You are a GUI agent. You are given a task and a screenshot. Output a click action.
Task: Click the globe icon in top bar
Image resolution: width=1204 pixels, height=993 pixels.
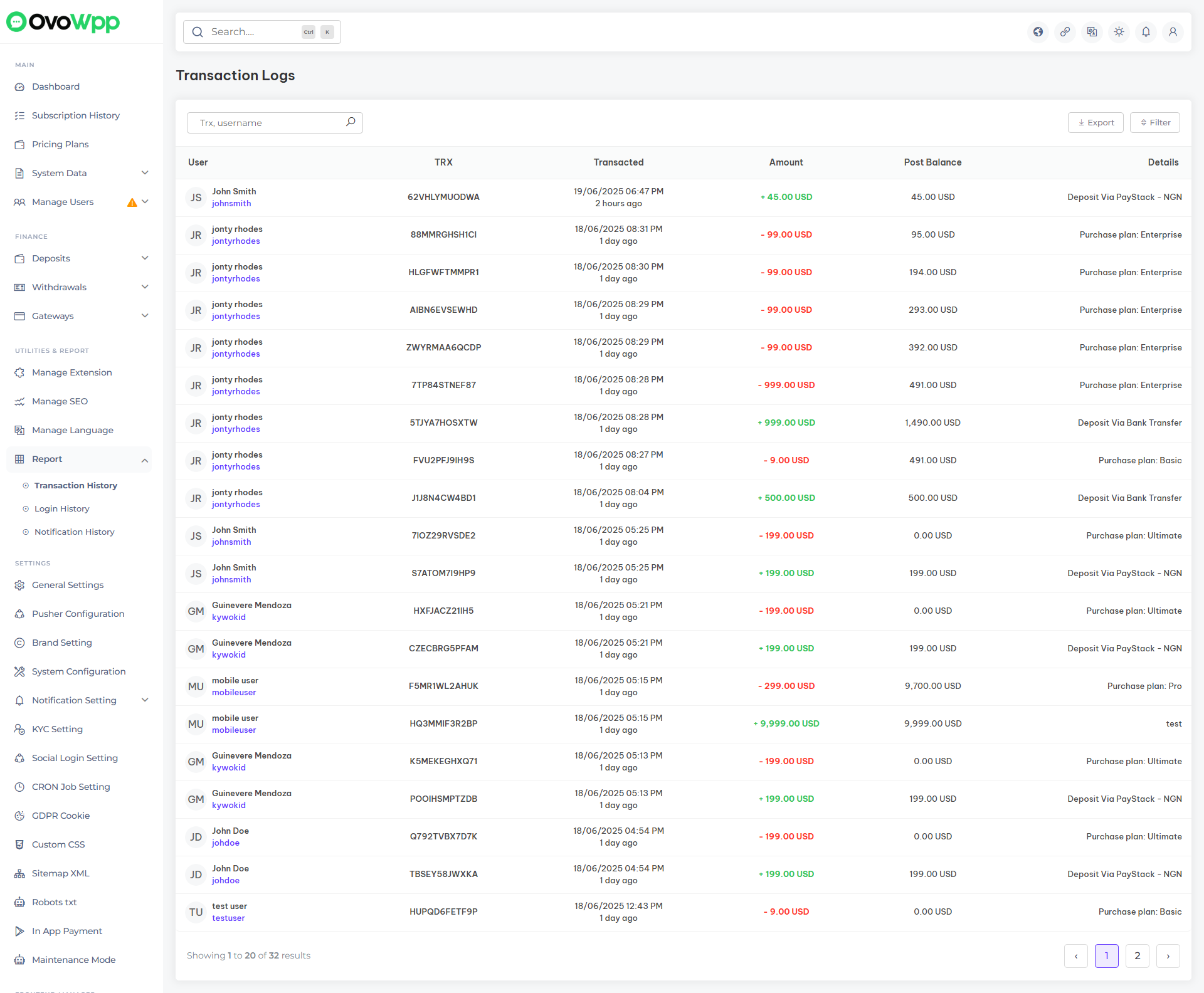tap(1038, 32)
